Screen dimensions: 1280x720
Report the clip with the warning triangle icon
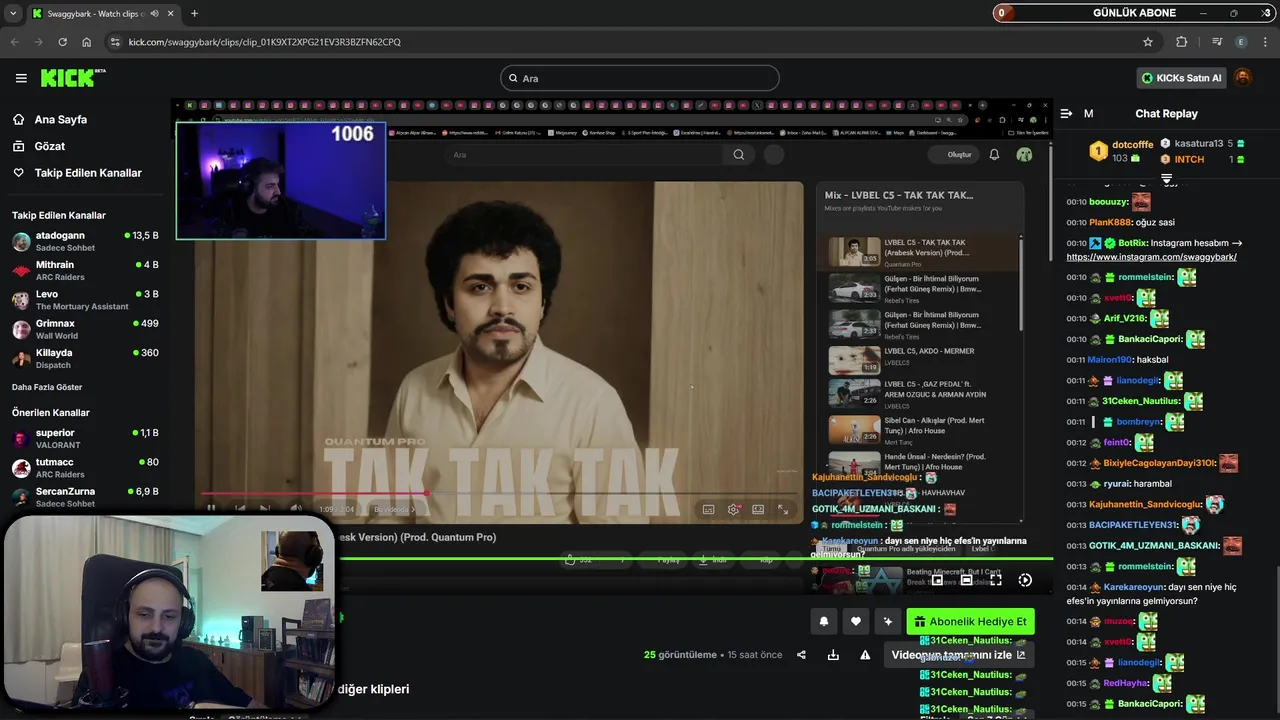coord(865,655)
